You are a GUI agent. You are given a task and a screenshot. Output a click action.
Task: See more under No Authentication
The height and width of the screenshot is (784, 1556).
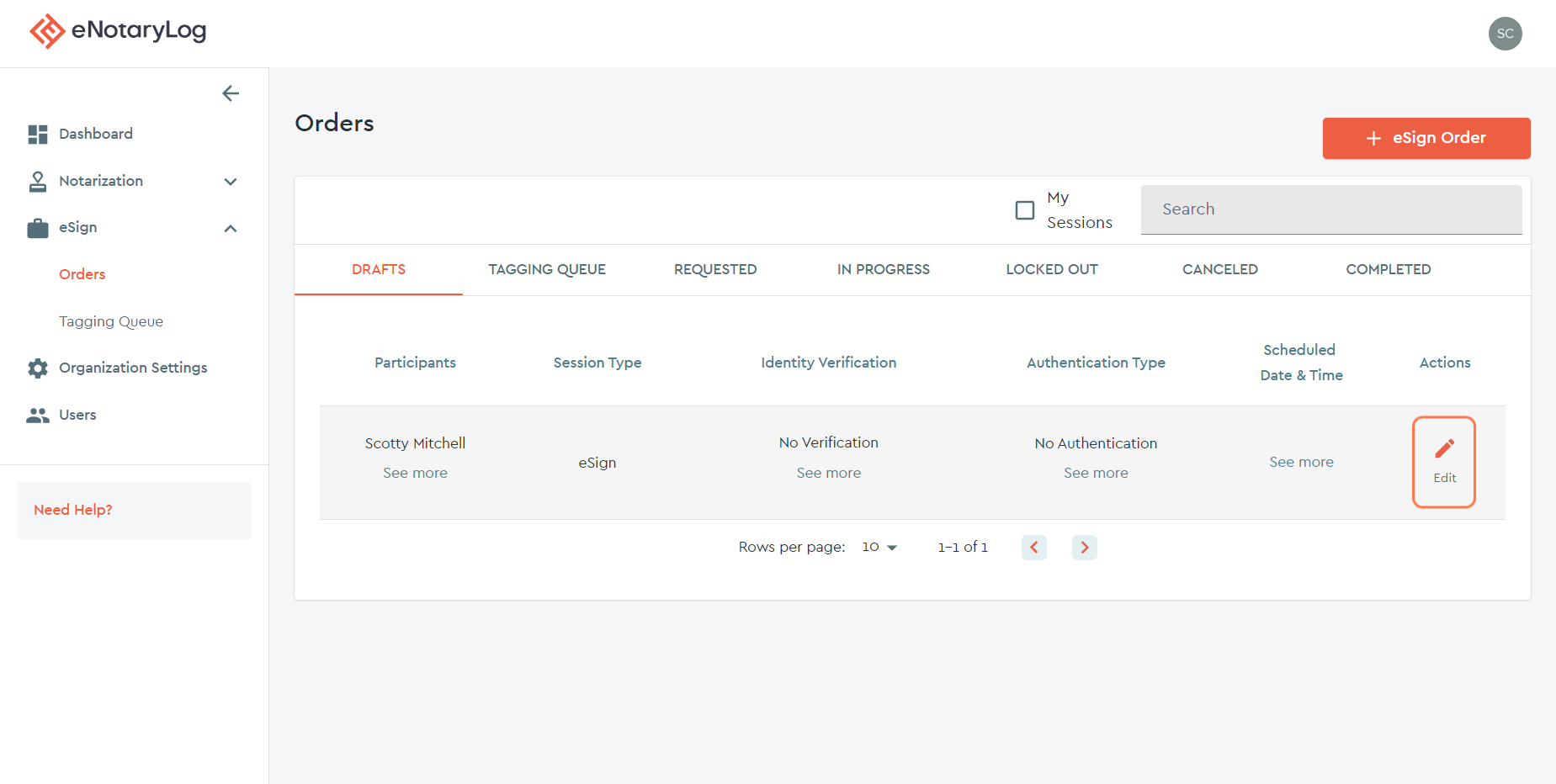click(x=1096, y=473)
